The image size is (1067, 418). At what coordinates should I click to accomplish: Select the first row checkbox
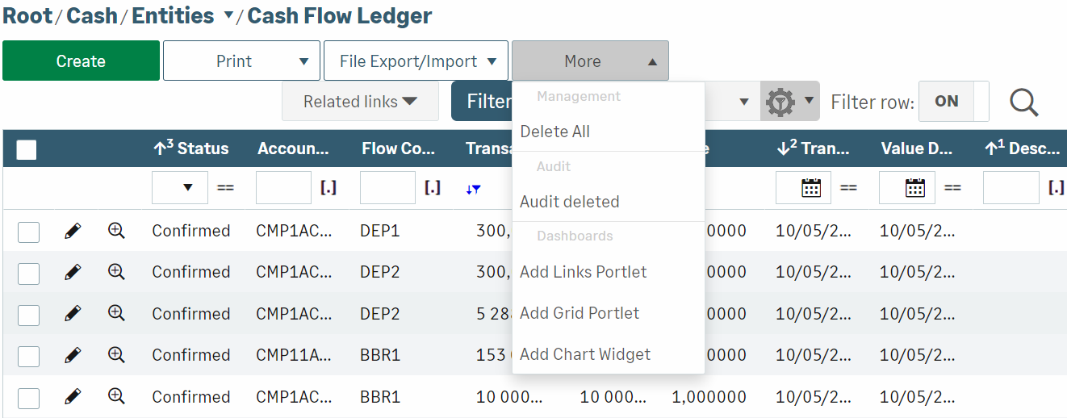(29, 232)
